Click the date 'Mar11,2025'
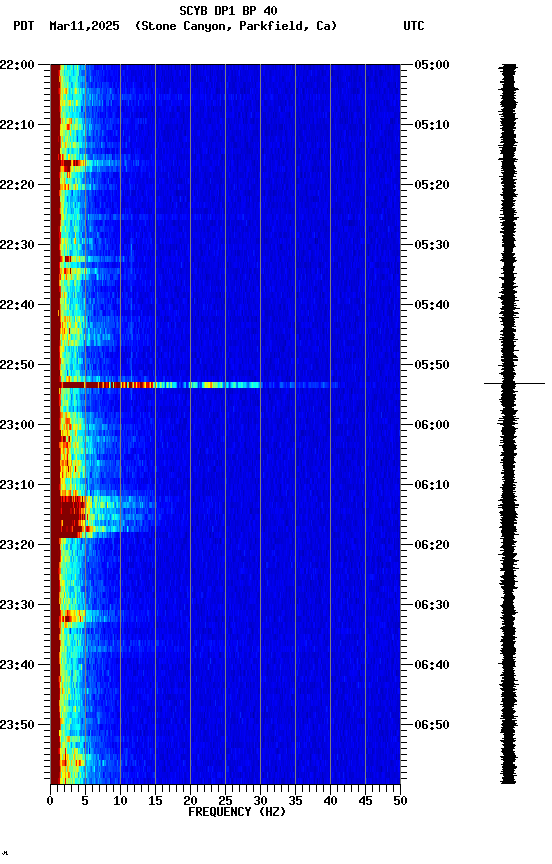This screenshot has height=864, width=552. click(x=84, y=26)
